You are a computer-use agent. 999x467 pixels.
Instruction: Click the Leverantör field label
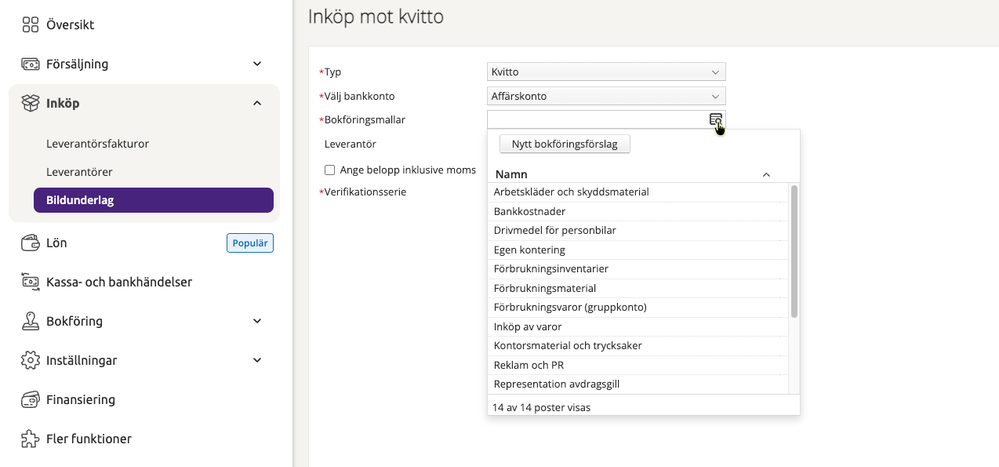(x=350, y=144)
